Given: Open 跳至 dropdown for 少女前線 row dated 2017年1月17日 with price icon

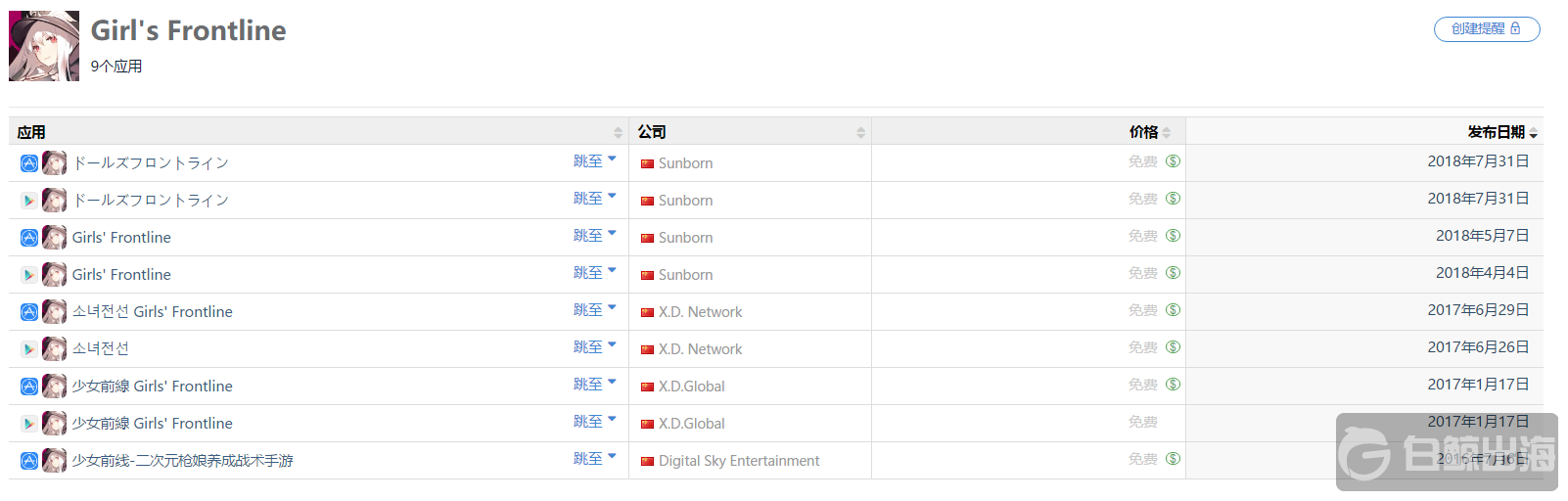Looking at the screenshot, I should tap(594, 385).
